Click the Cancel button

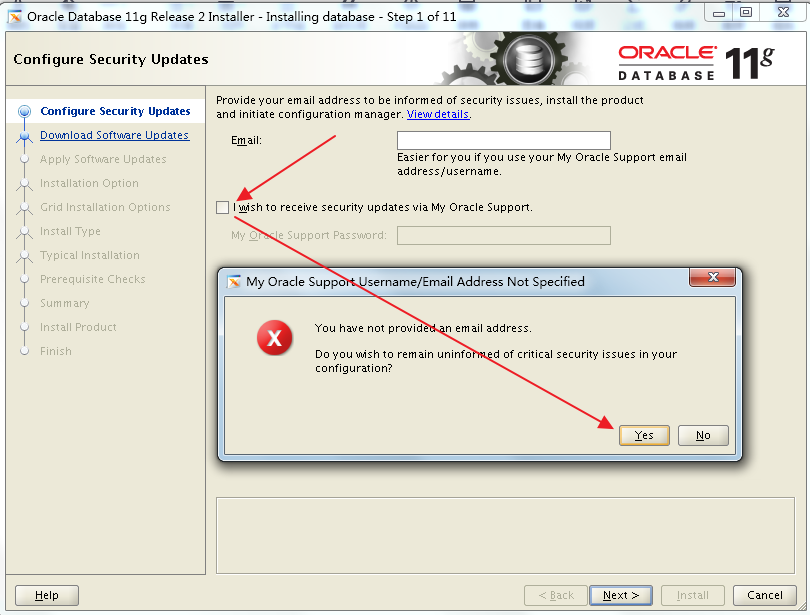click(x=765, y=595)
